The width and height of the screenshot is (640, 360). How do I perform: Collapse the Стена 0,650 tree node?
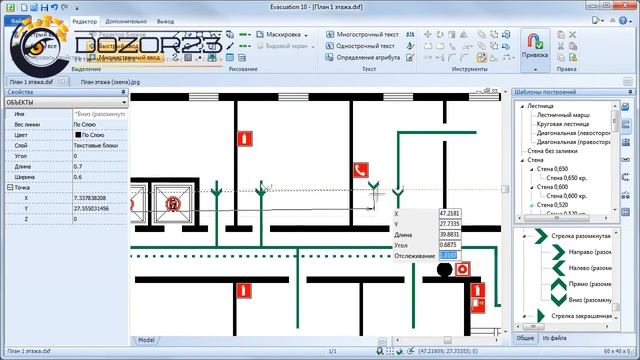[532, 169]
